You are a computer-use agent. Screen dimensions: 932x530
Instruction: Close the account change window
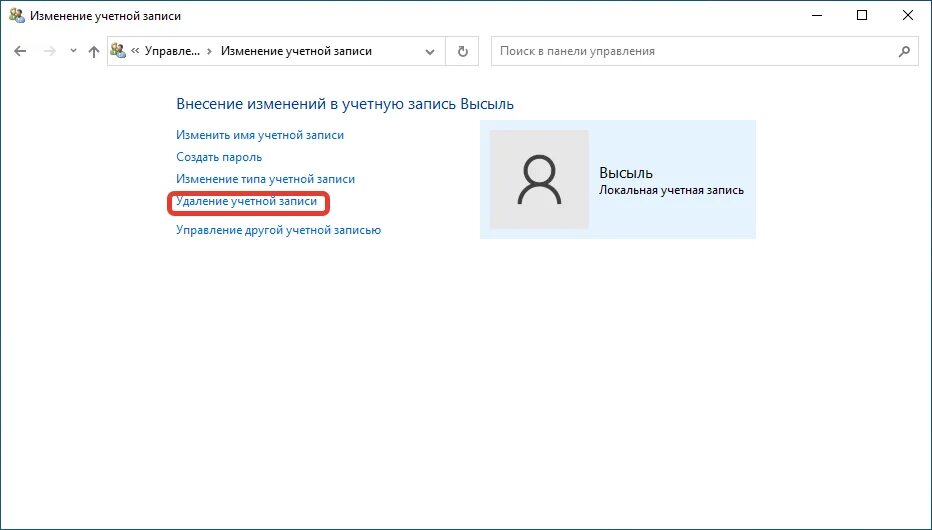[x=908, y=16]
